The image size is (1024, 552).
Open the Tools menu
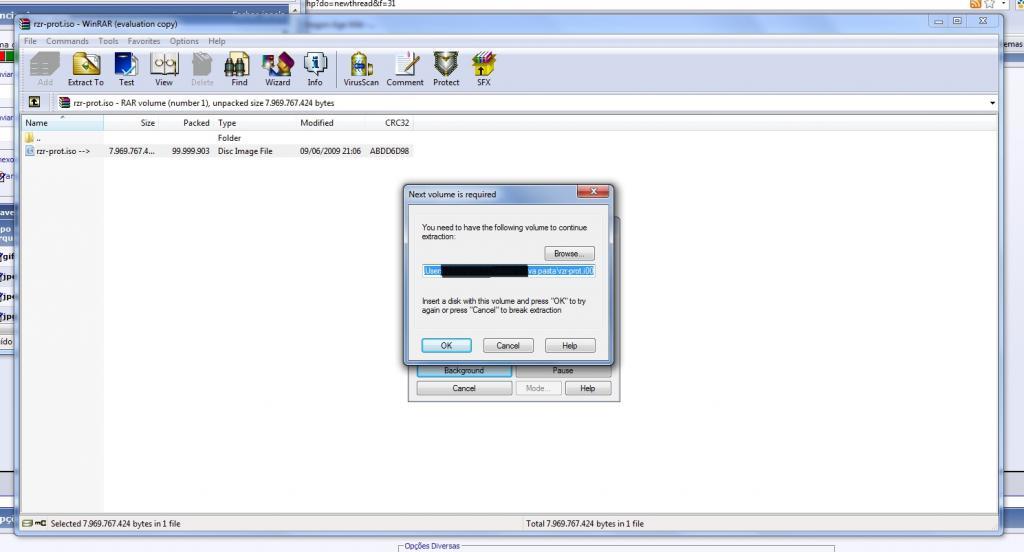coord(108,41)
